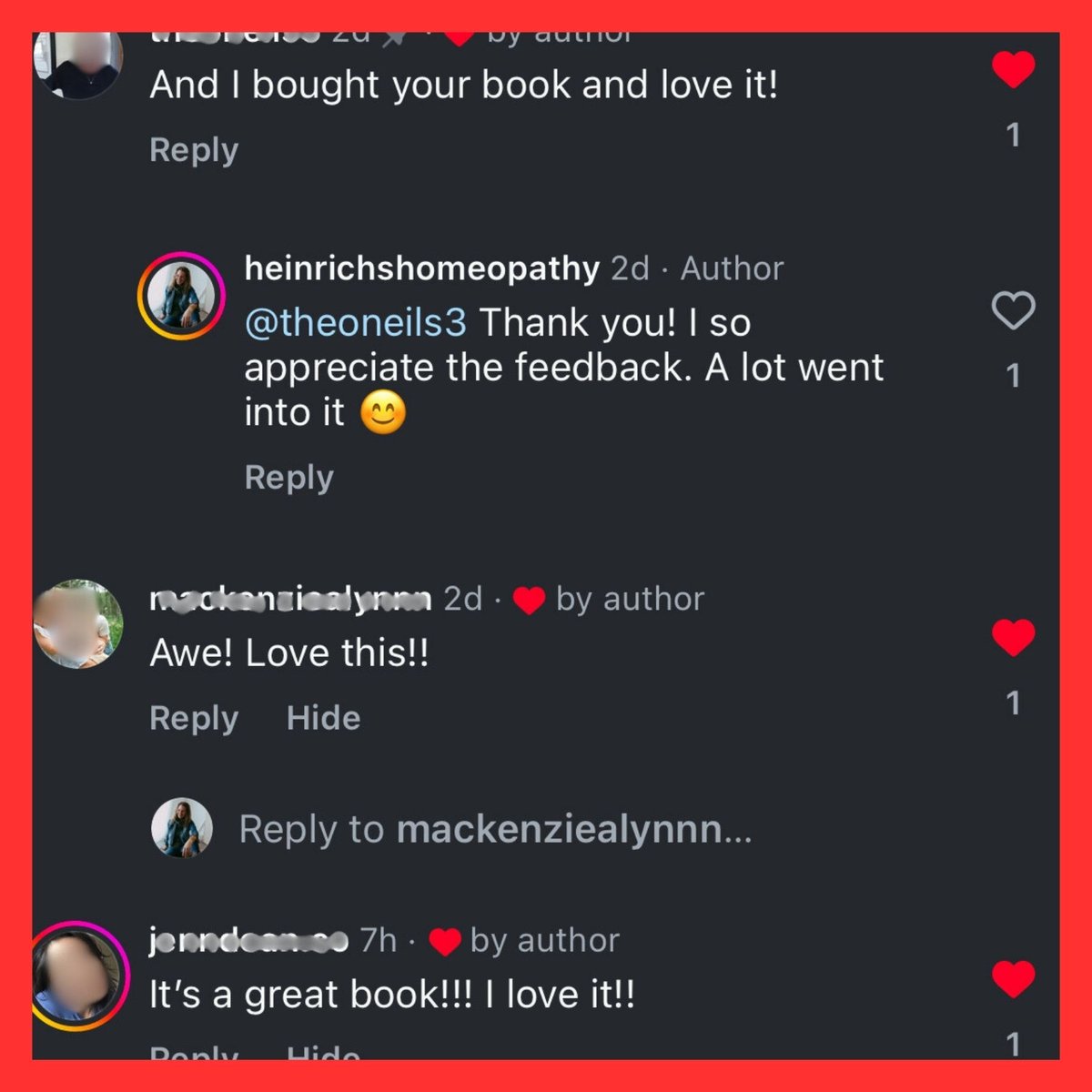The image size is (1092, 1092).
Task: View like count on "Awe! Love this!!" comment
Action: 1013,703
